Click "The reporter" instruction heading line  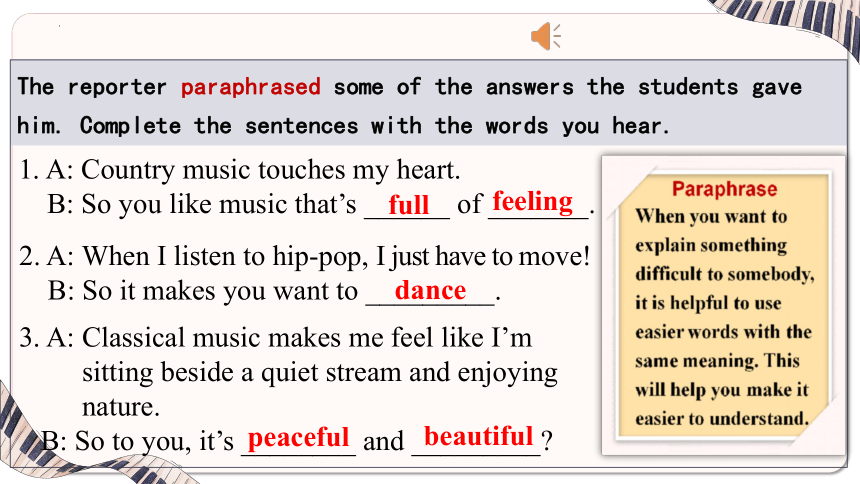point(409,87)
